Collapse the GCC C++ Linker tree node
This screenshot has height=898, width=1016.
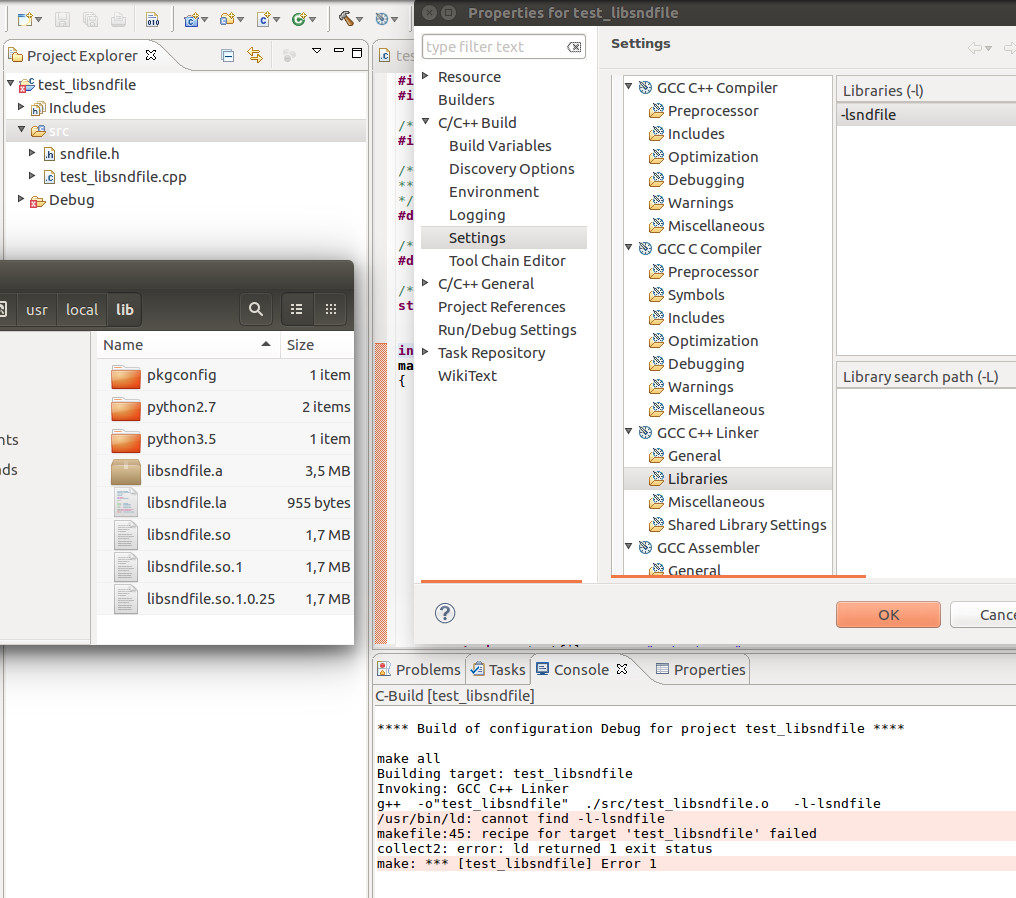[630, 433]
